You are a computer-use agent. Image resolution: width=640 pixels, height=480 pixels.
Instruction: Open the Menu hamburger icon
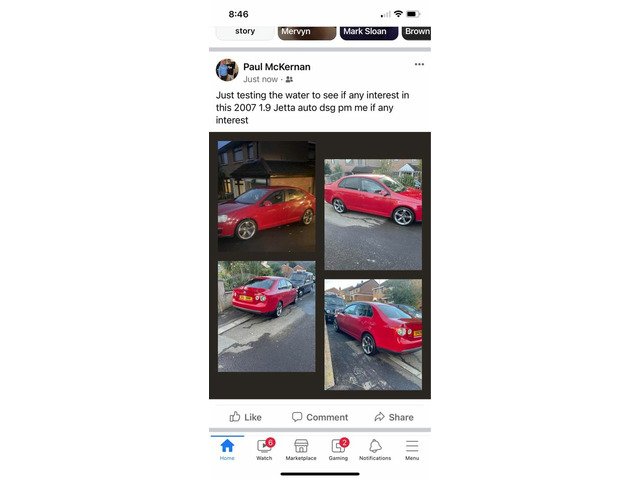coord(412,446)
